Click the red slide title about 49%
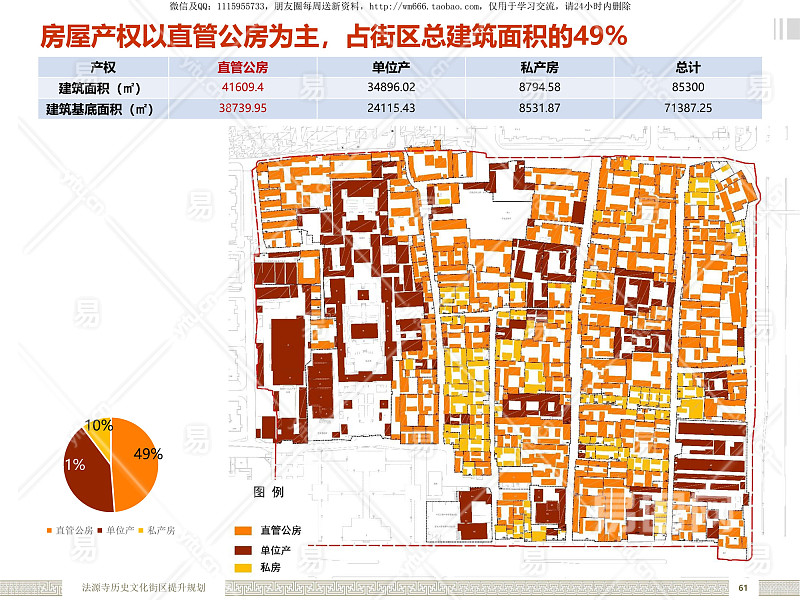 (333, 37)
